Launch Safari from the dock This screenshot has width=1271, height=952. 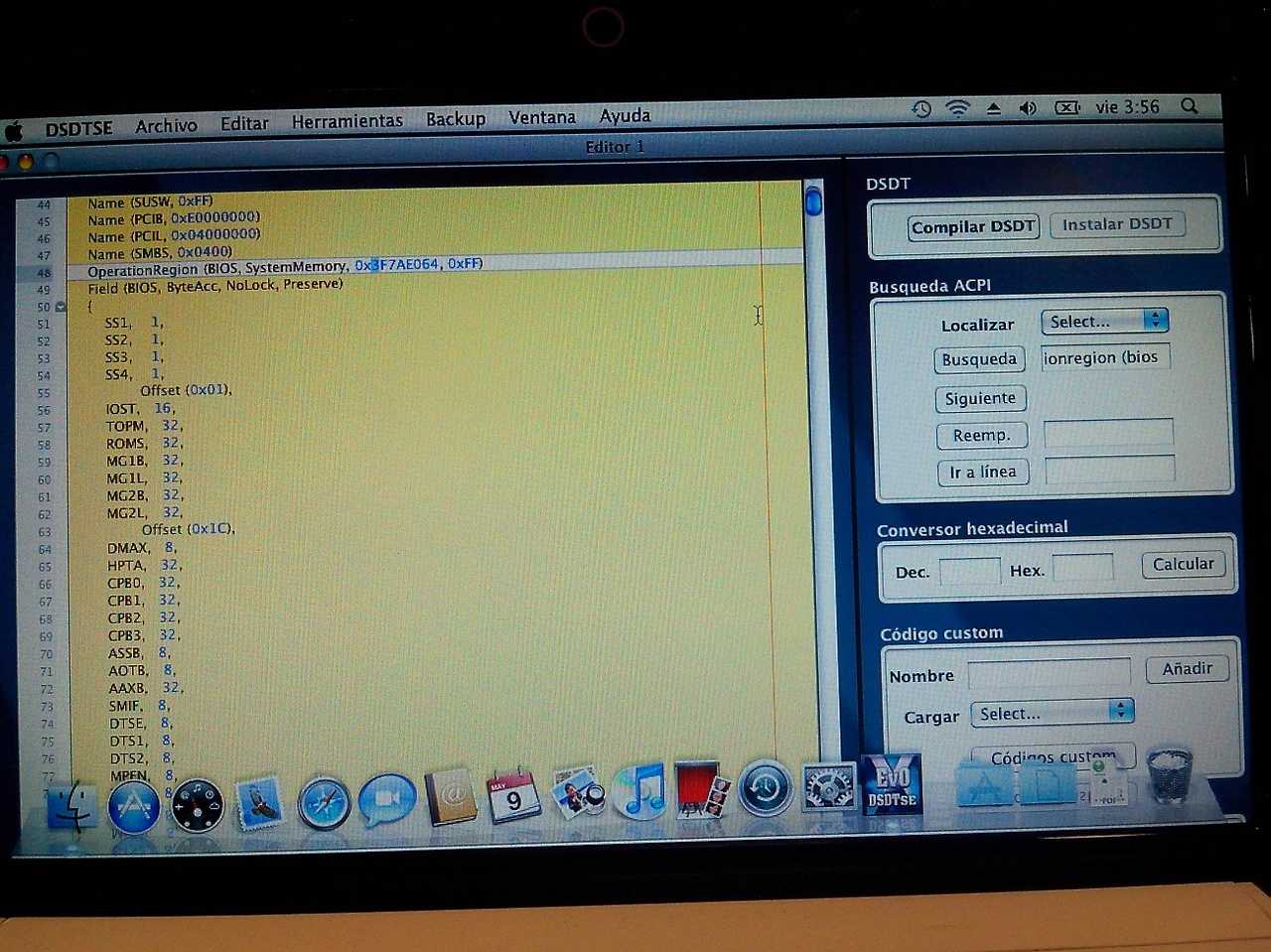click(324, 802)
